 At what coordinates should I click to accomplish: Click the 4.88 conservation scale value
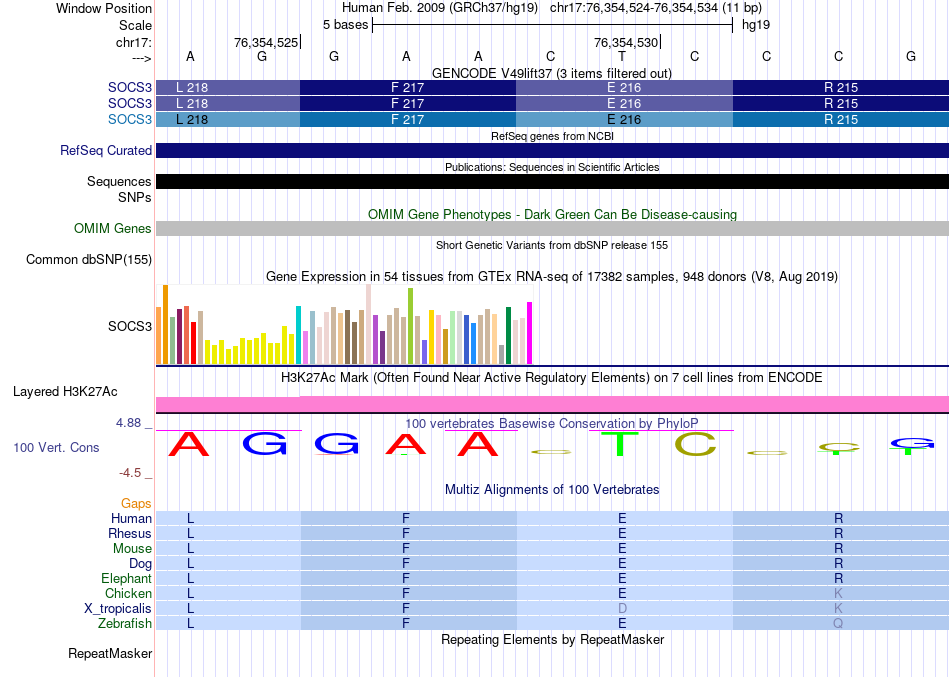click(128, 422)
